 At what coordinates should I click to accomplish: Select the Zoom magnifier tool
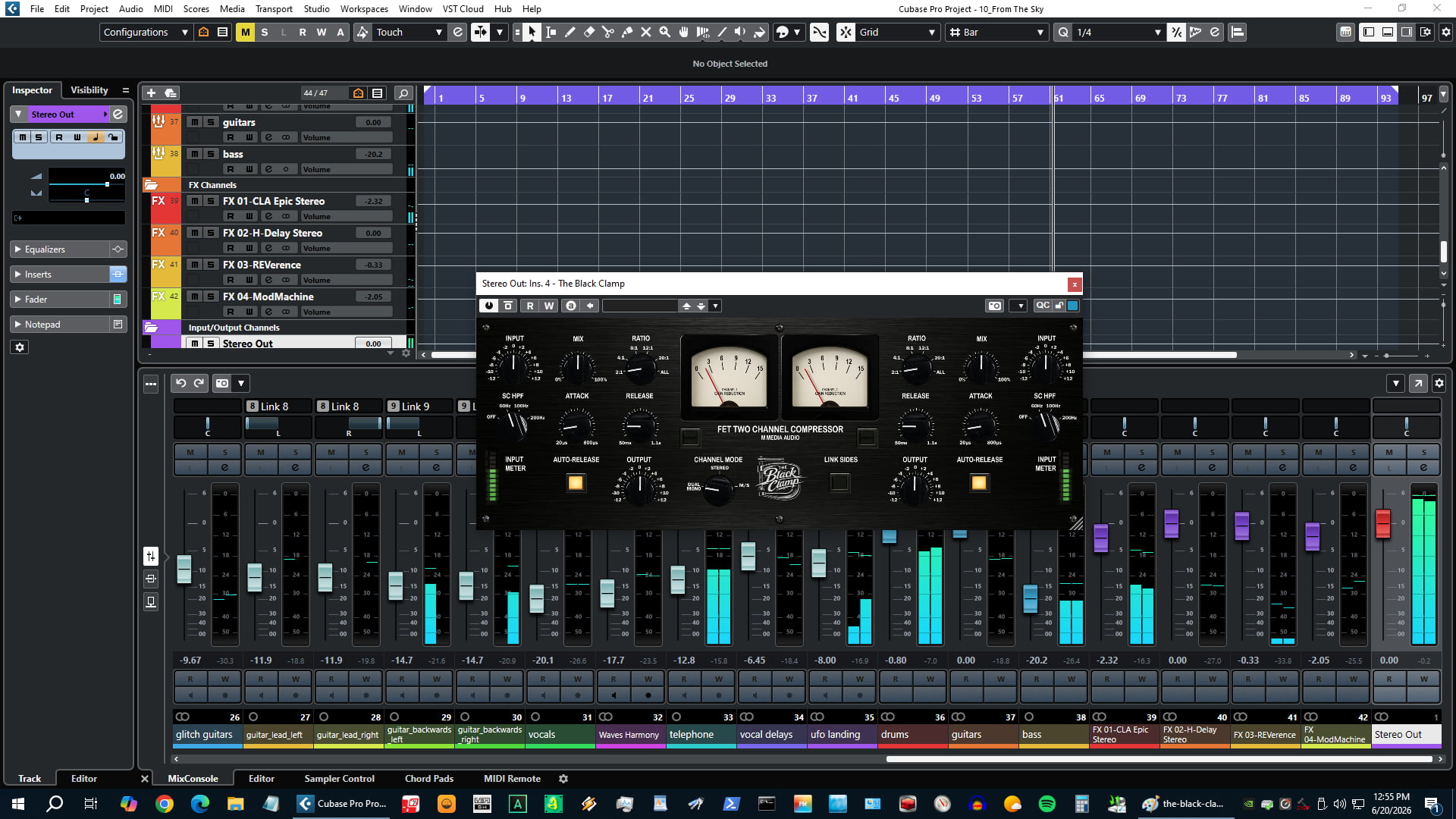point(665,32)
